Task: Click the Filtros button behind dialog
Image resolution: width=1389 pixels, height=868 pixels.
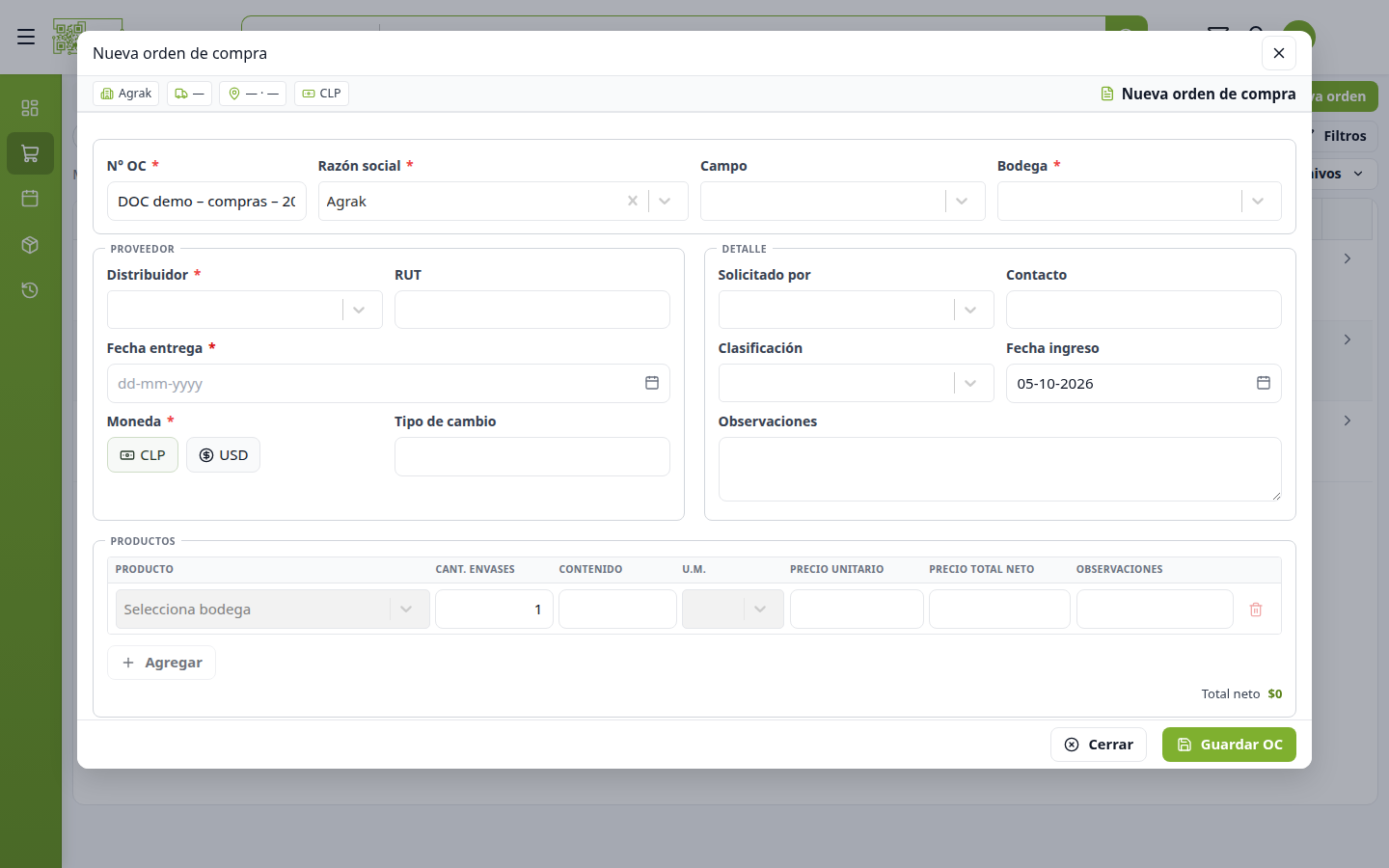Action: [1345, 136]
